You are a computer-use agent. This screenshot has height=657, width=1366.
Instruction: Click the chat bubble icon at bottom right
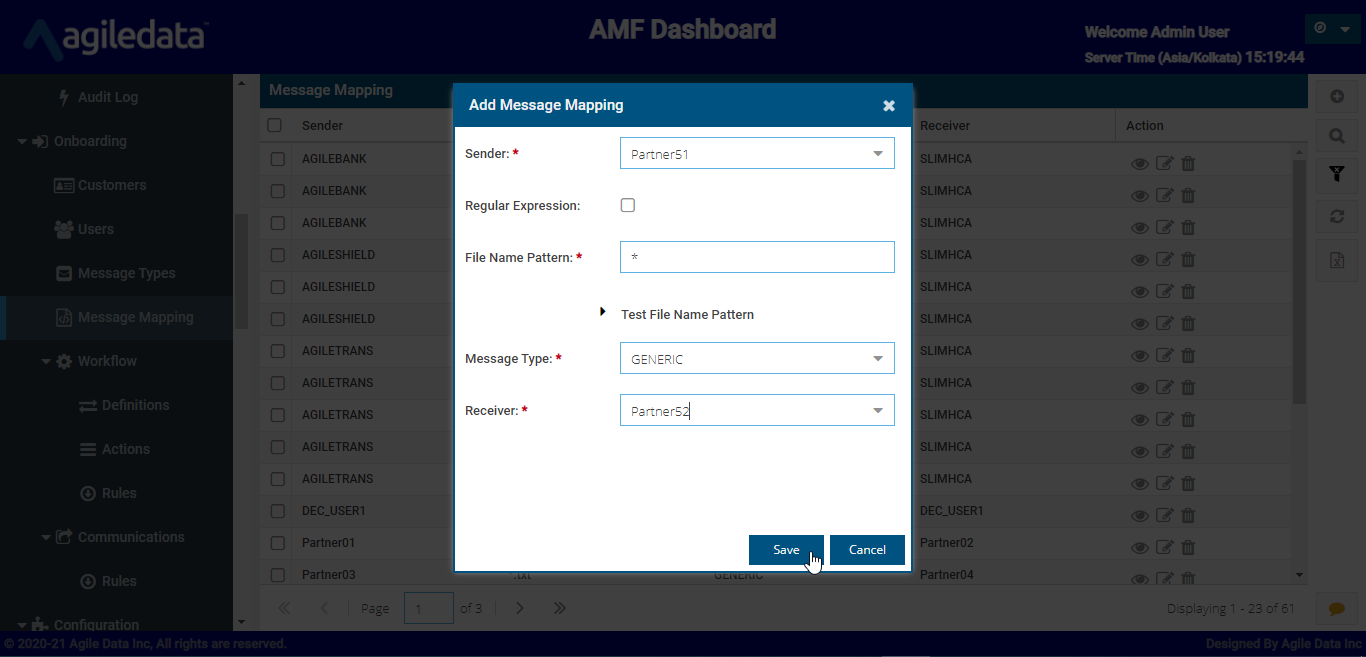pos(1336,608)
